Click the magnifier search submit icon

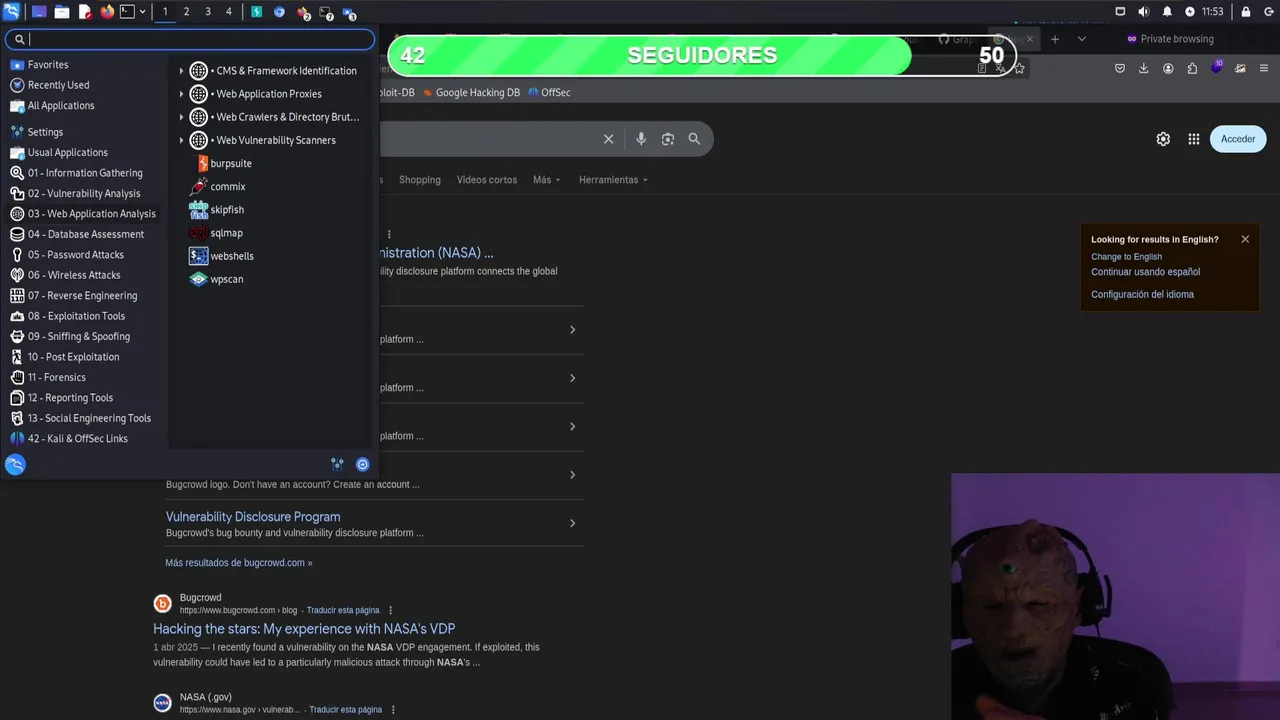694,139
